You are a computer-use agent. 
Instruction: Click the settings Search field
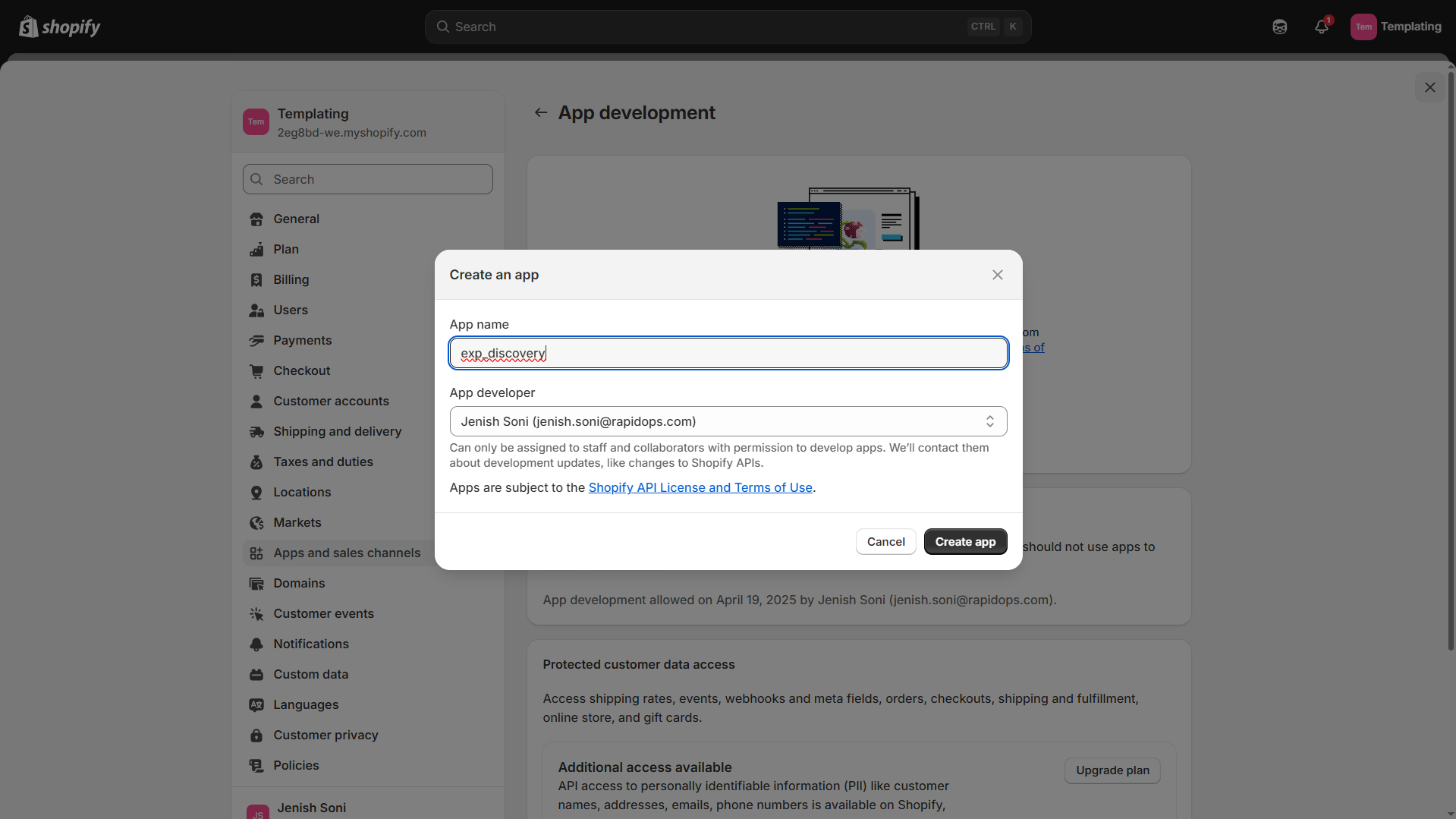coord(368,179)
